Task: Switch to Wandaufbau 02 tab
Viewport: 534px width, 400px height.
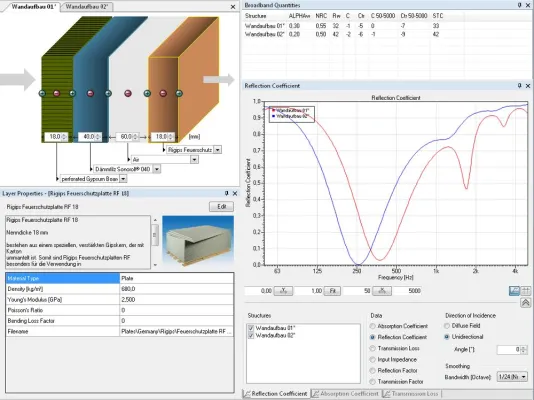Action: coord(87,7)
